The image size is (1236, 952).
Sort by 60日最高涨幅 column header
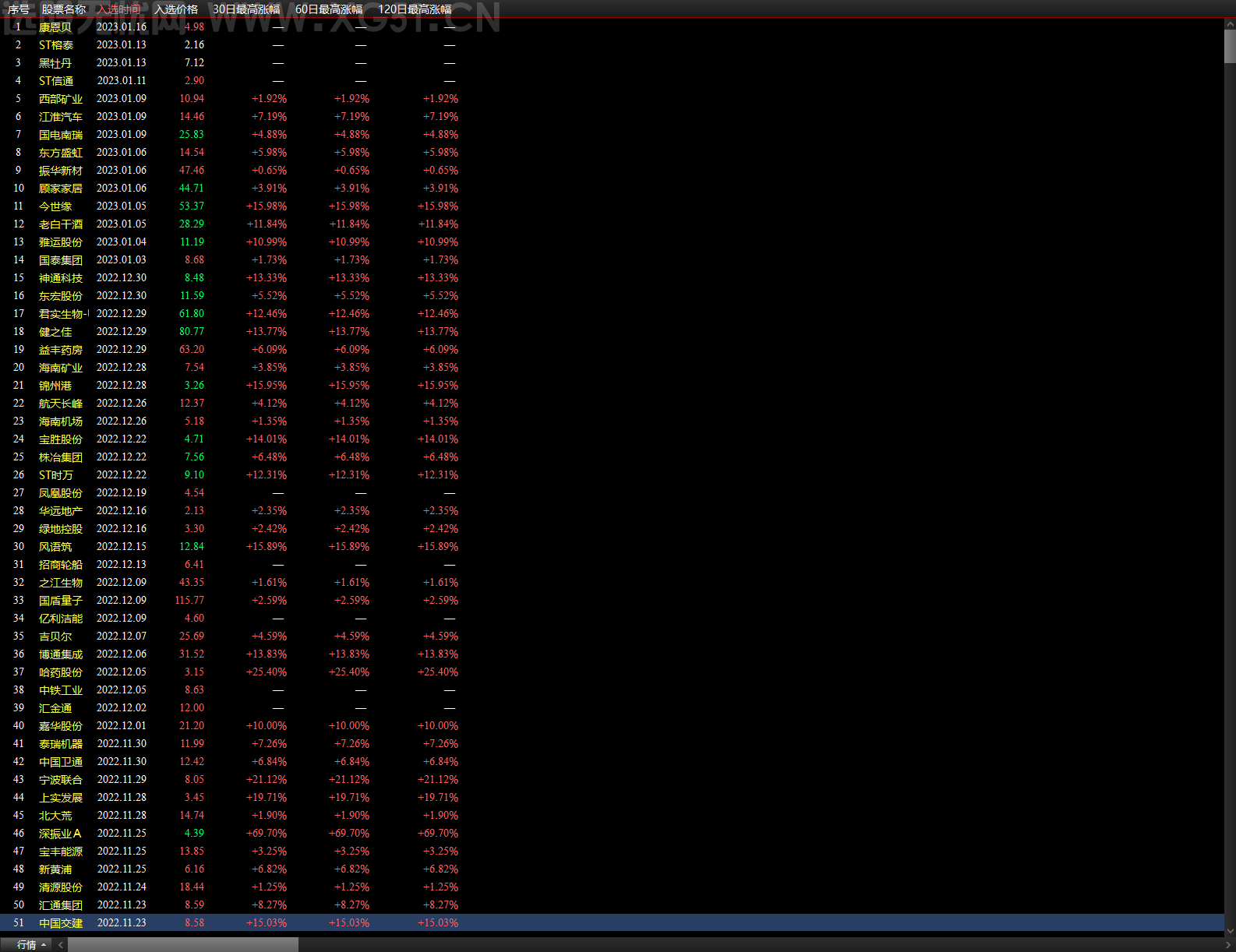tap(329, 9)
